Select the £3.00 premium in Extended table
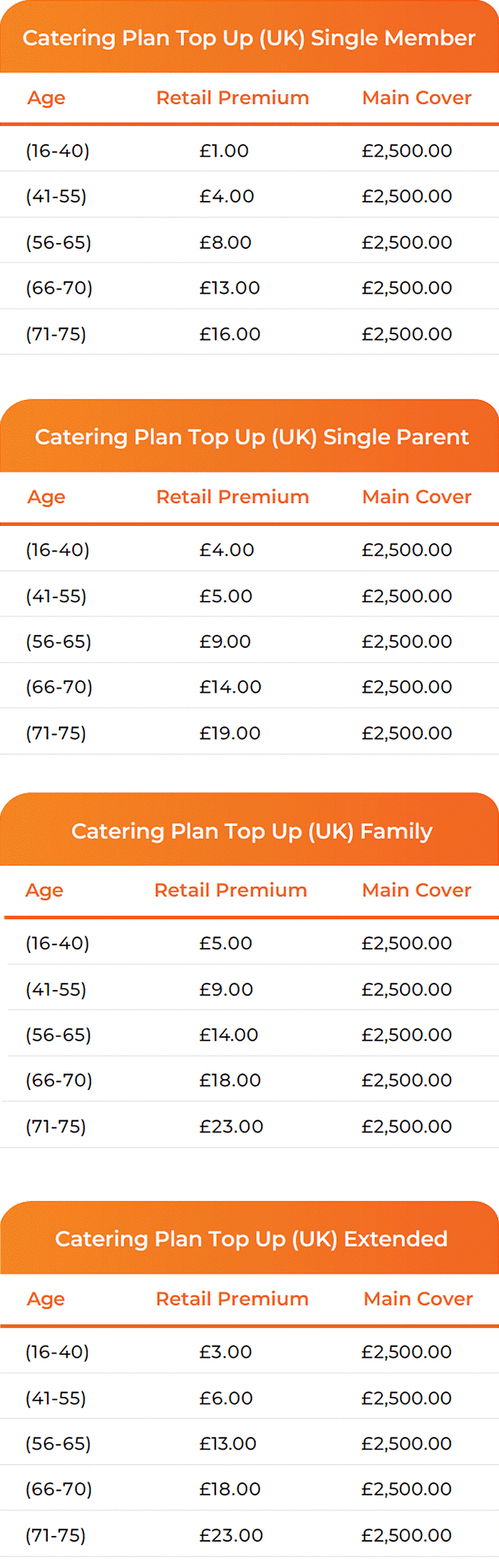 tap(225, 1352)
